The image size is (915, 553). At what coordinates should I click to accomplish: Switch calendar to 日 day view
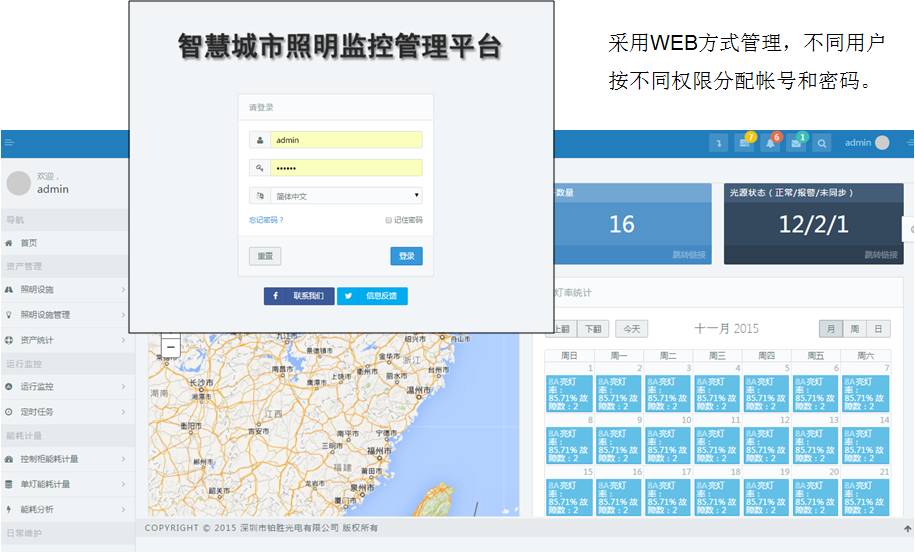pos(878,328)
